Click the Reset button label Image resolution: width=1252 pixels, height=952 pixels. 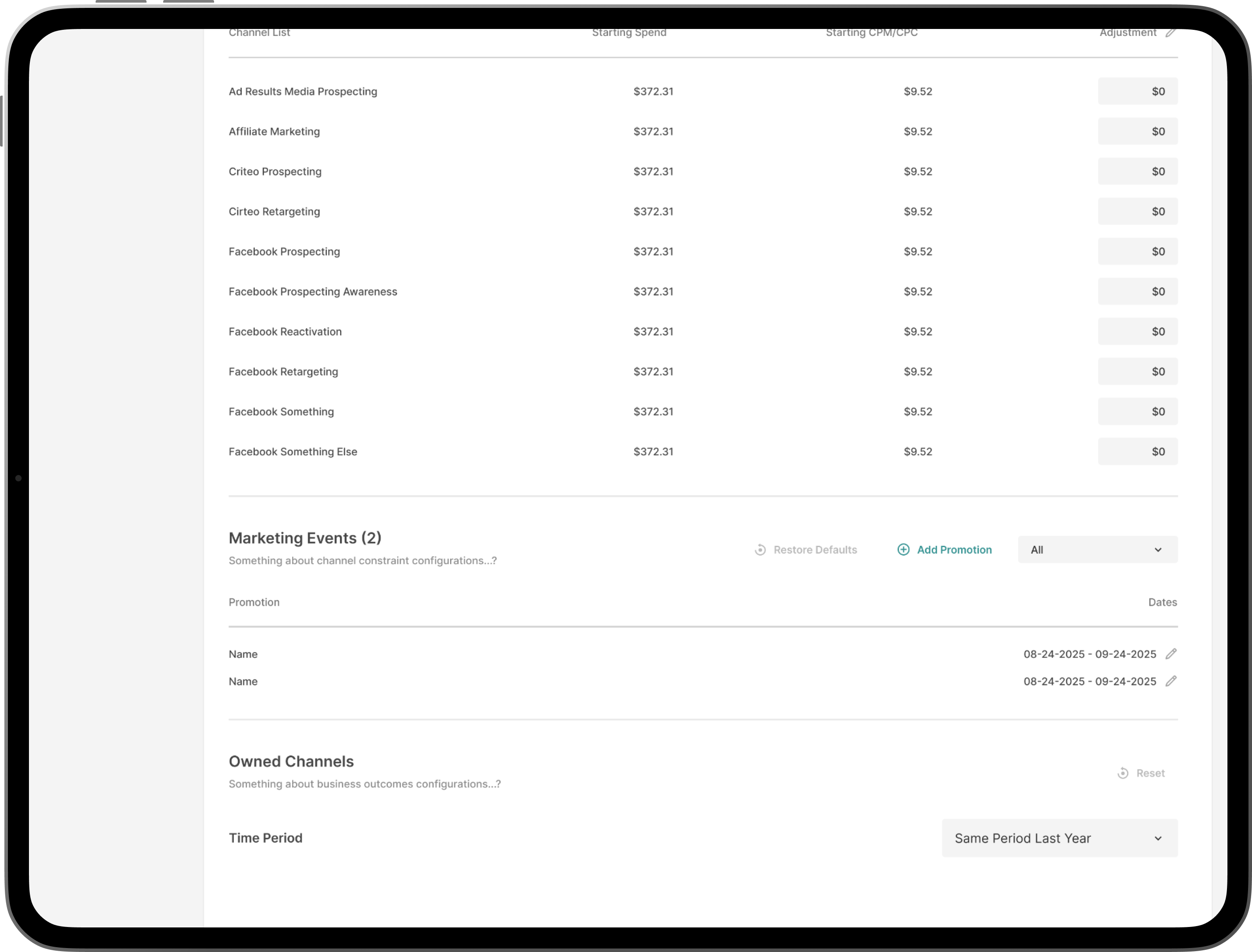(x=1150, y=773)
